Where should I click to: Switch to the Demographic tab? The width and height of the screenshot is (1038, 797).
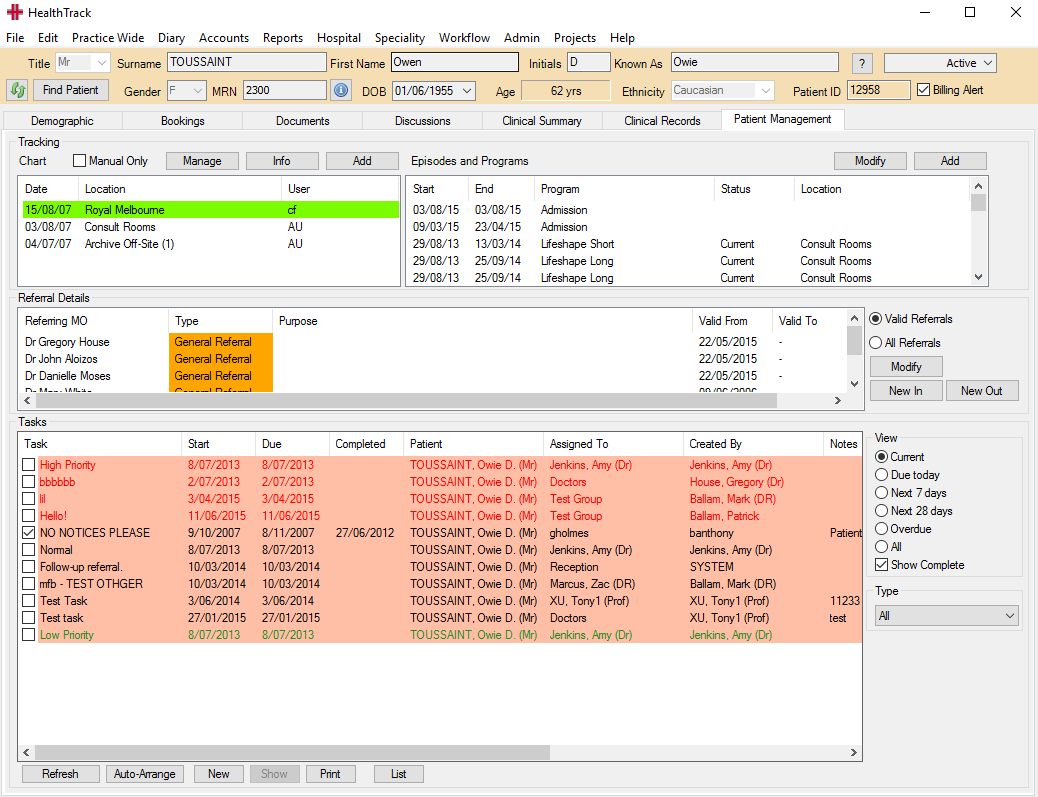coord(62,121)
